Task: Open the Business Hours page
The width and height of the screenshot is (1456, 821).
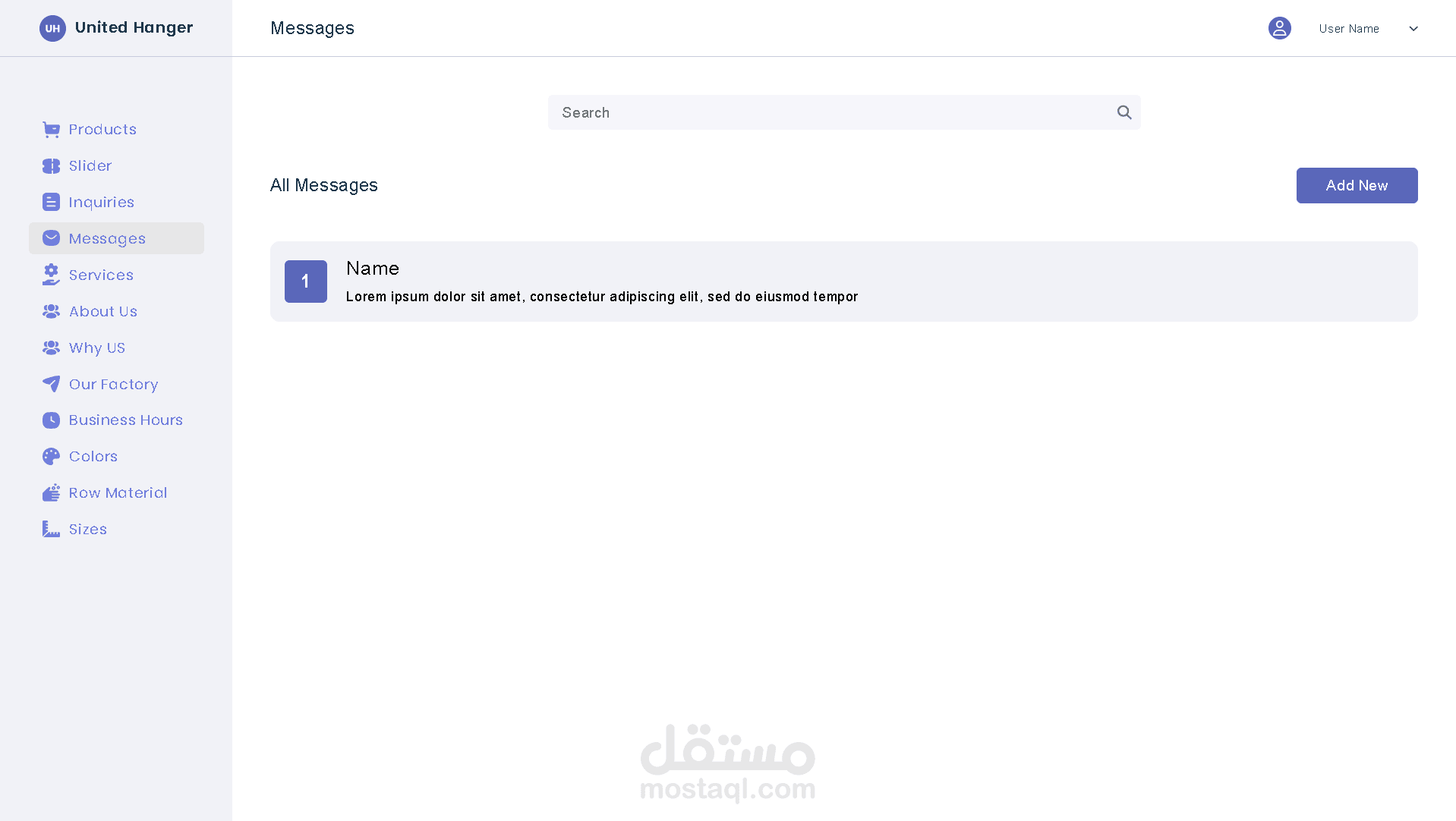Action: (117, 420)
